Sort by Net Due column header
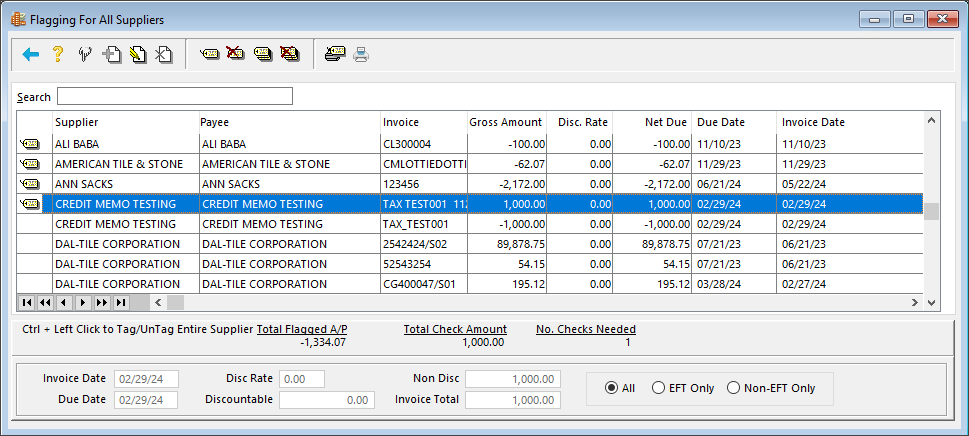Screen dimensions: 969x436 [652, 122]
